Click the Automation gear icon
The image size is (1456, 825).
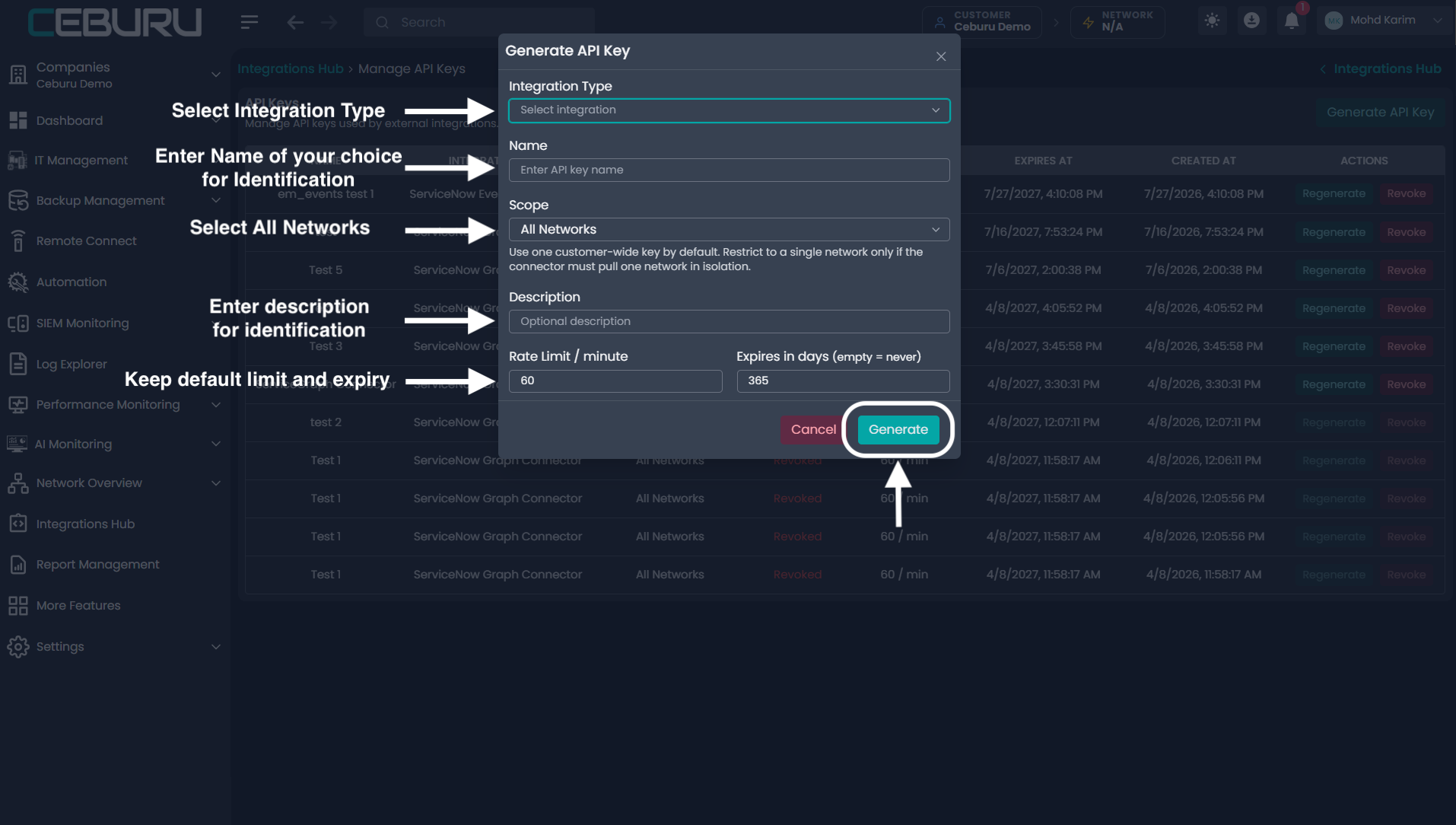pos(18,282)
